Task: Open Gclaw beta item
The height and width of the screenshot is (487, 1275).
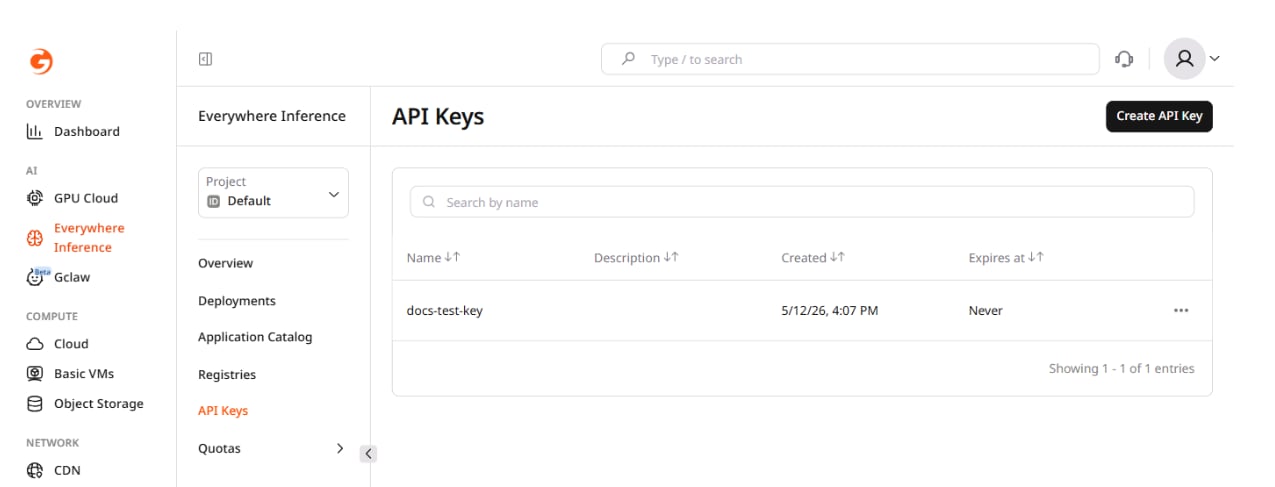Action: [59, 277]
